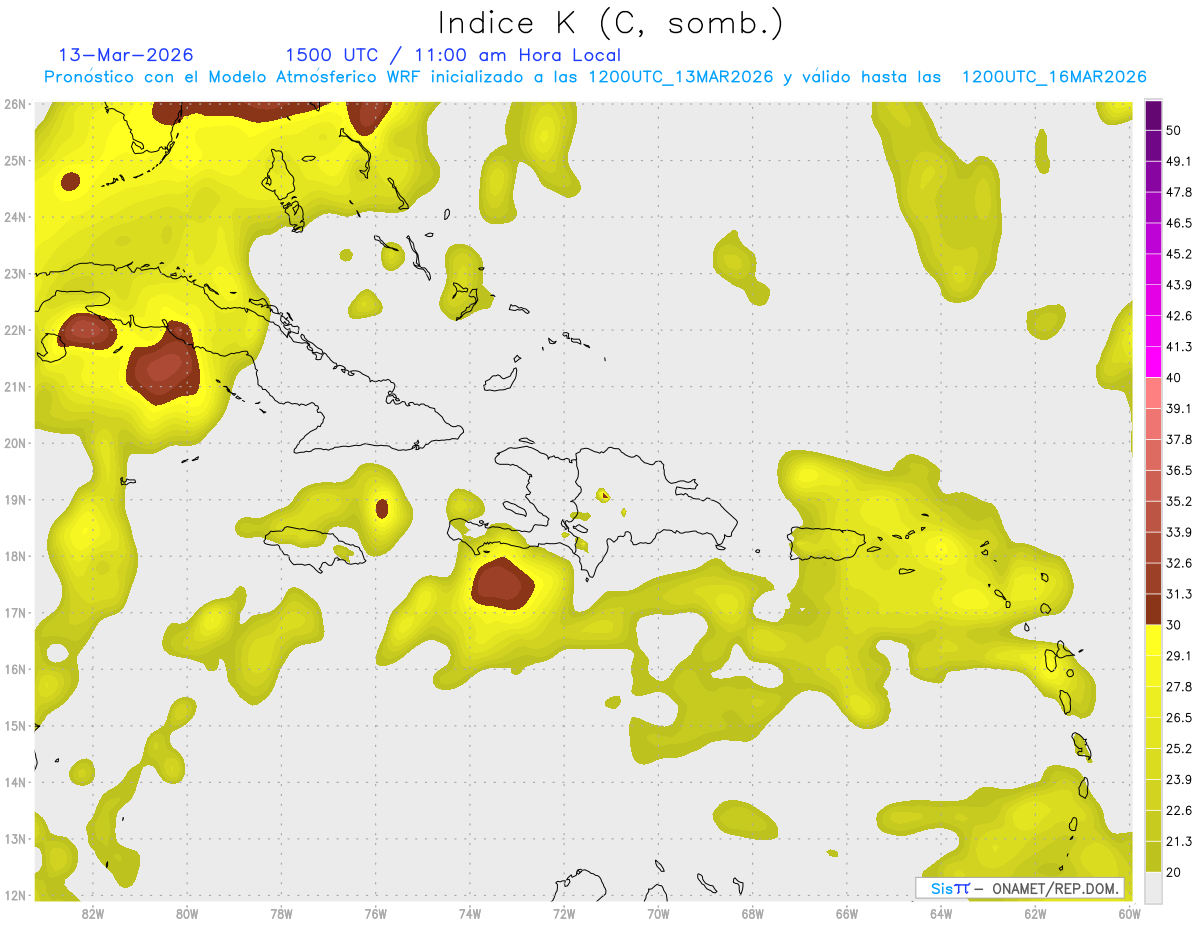Click the title "Indice K (C, somb.)"
1200x927 pixels.
(x=610, y=23)
